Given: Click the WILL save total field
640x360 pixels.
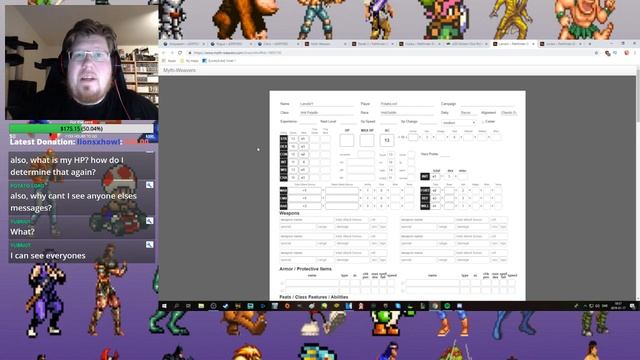Looking at the screenshot, I should pyautogui.click(x=435, y=206).
